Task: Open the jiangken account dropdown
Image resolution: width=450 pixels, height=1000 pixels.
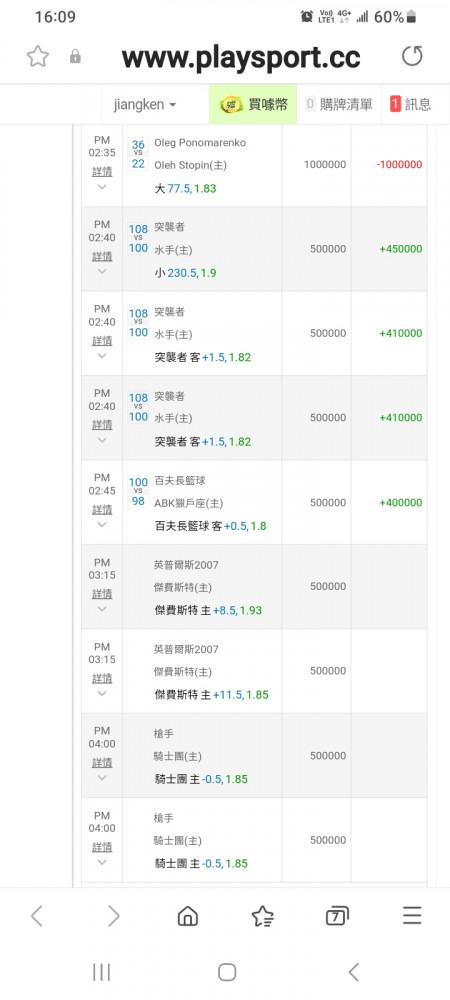Action: (x=145, y=105)
